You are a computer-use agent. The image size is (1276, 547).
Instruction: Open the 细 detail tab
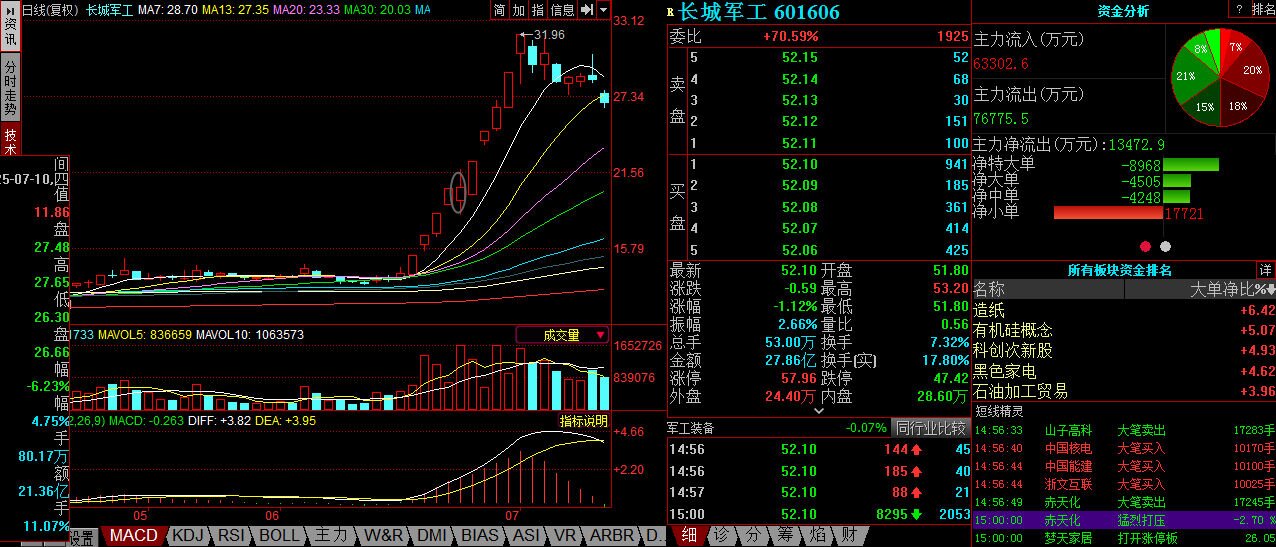pyautogui.click(x=689, y=535)
